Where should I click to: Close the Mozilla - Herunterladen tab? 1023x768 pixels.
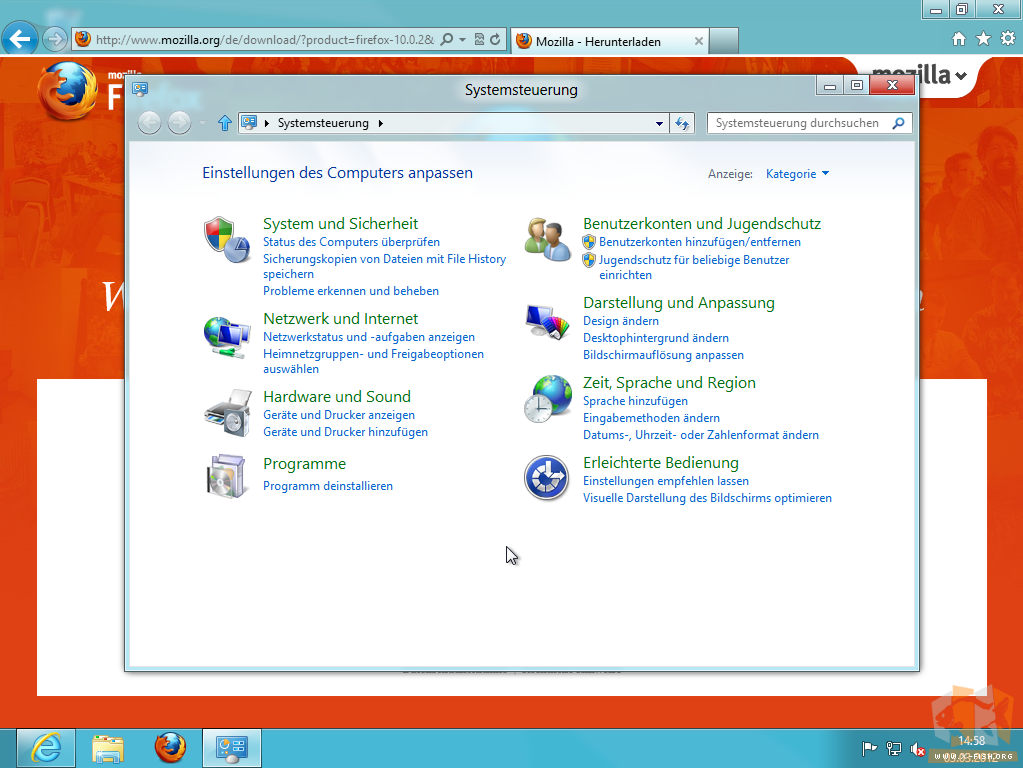pos(699,41)
